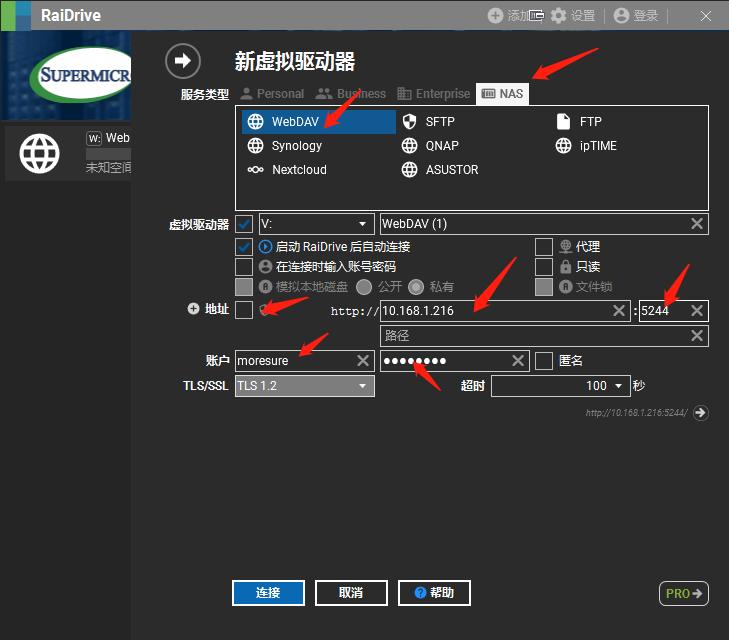The height and width of the screenshot is (640, 729).
Task: Toggle the virtual drive (虚拟驱动器) checkbox
Action: (x=244, y=224)
